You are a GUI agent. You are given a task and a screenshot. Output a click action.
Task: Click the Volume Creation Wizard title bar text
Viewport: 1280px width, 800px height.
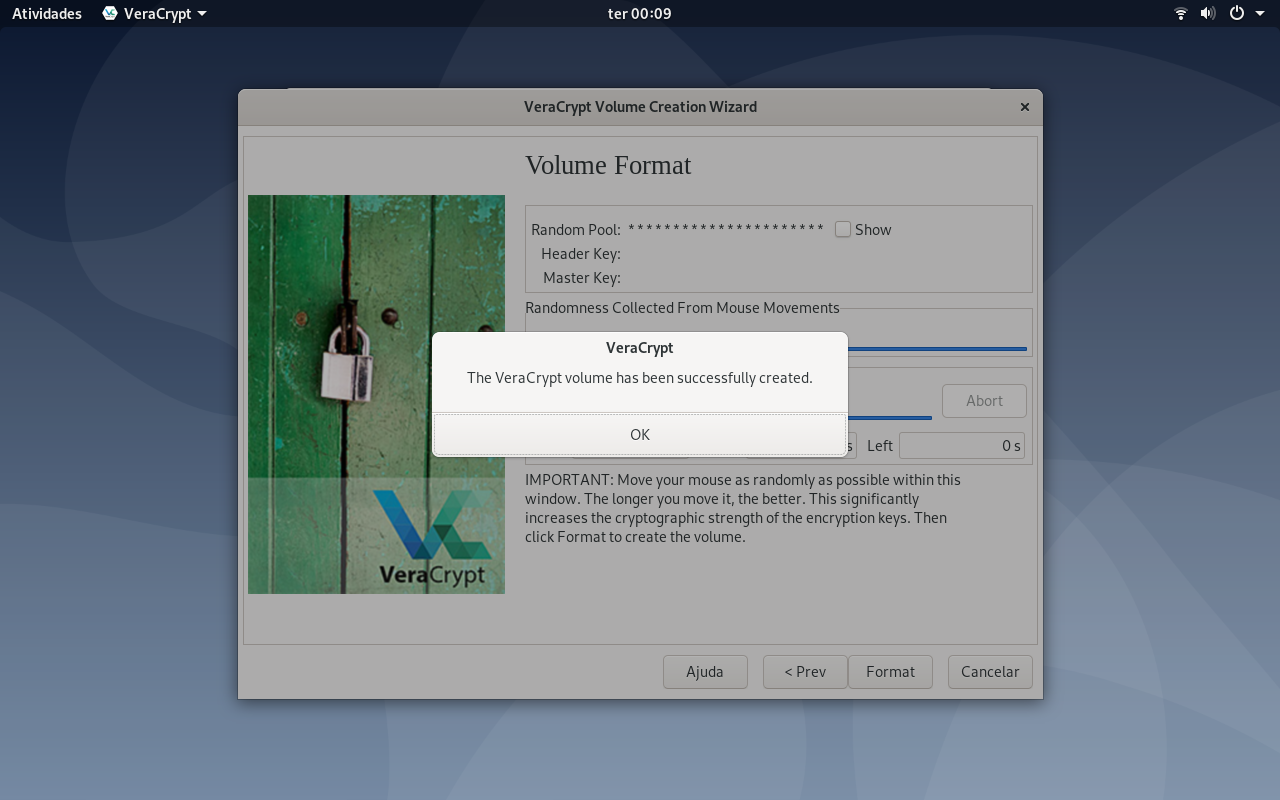640,107
